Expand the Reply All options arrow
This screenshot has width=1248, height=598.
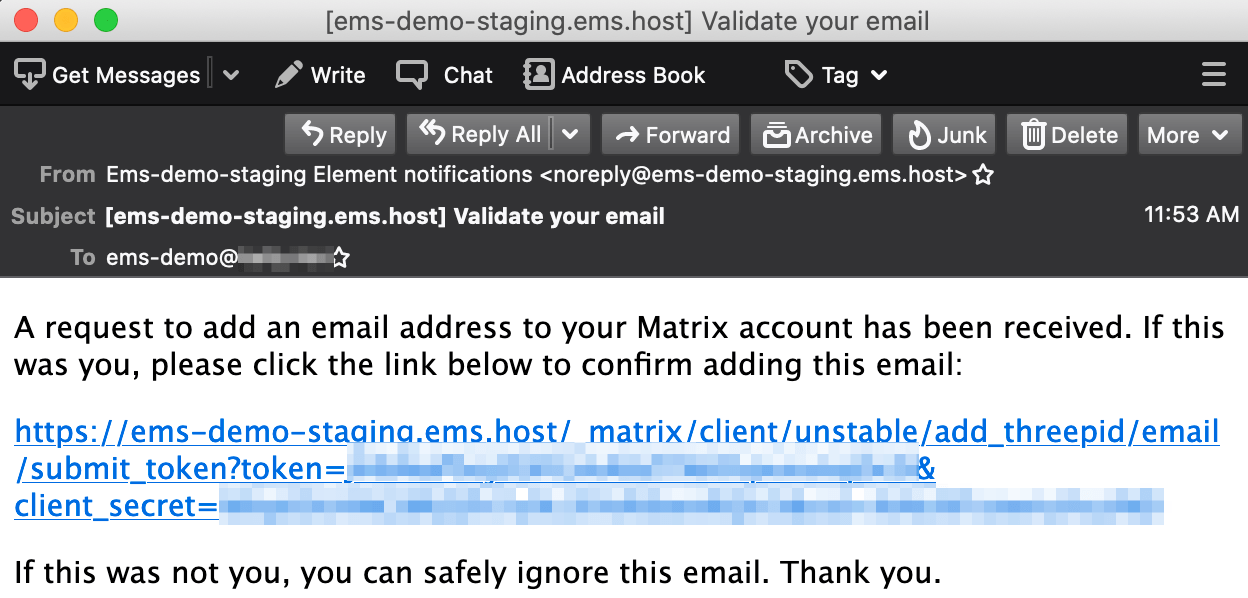(x=570, y=135)
